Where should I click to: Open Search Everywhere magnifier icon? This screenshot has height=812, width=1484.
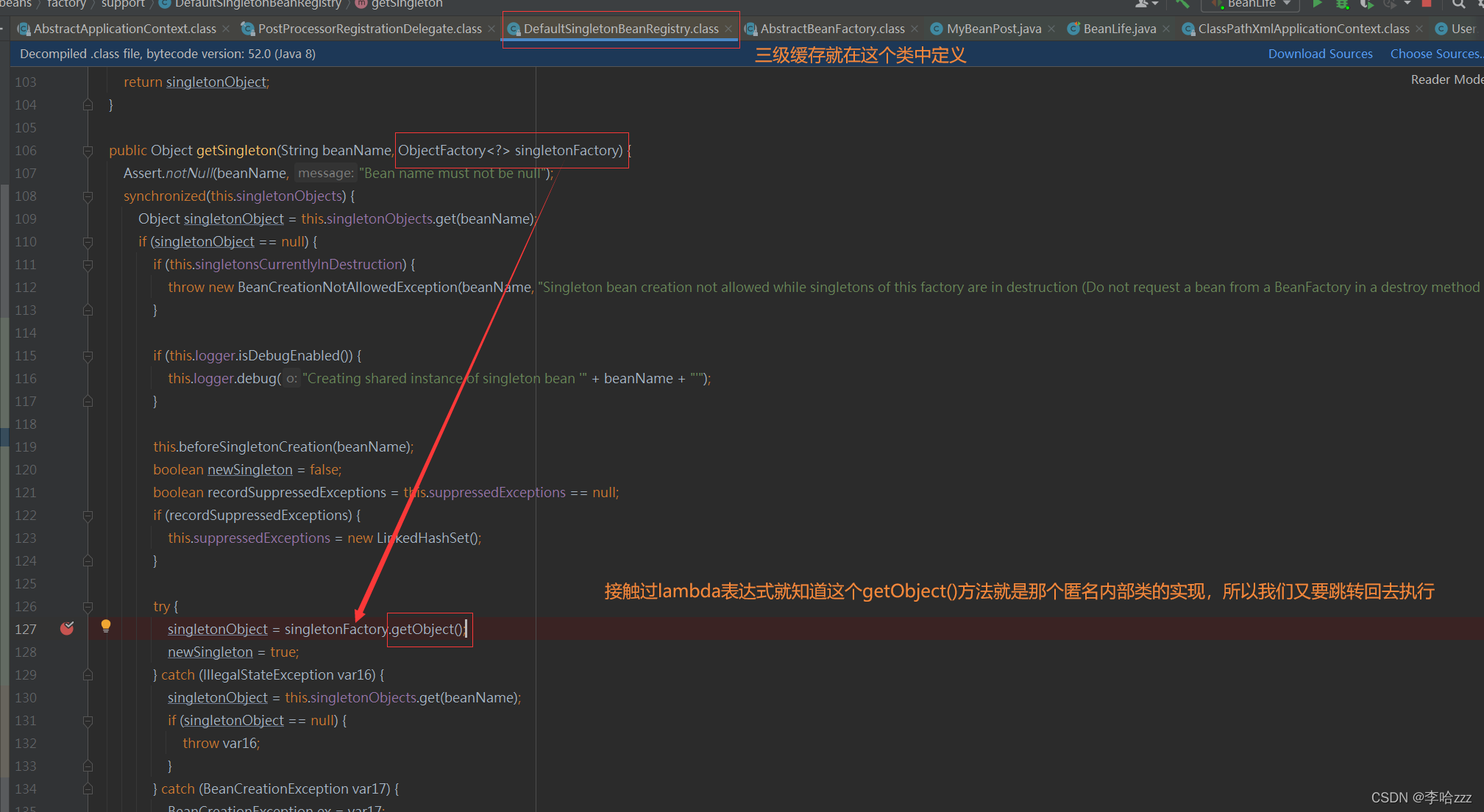(1458, 4)
